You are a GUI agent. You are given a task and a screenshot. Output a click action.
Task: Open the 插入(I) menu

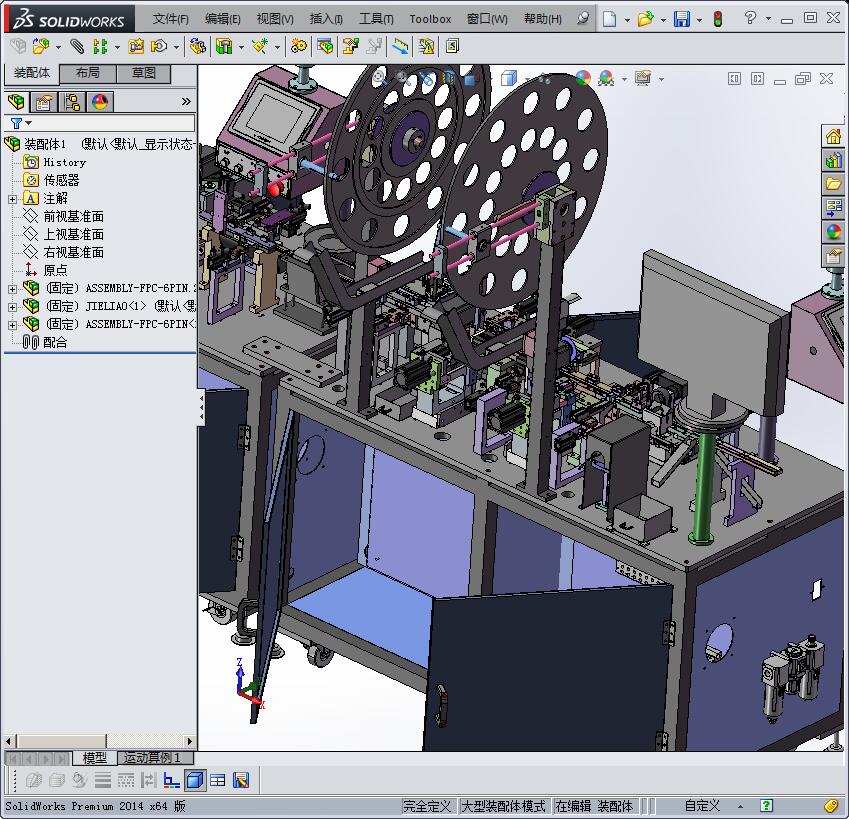[326, 19]
